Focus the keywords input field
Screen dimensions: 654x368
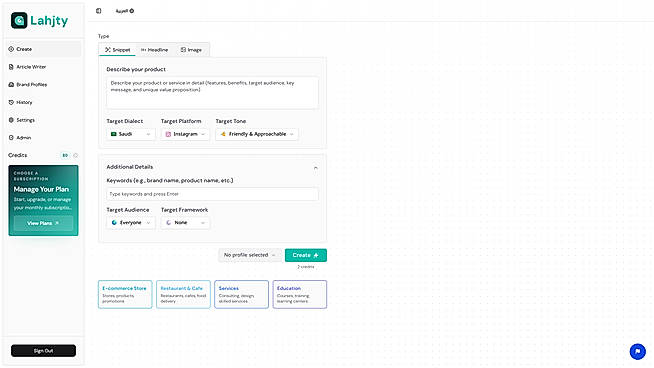pos(212,194)
